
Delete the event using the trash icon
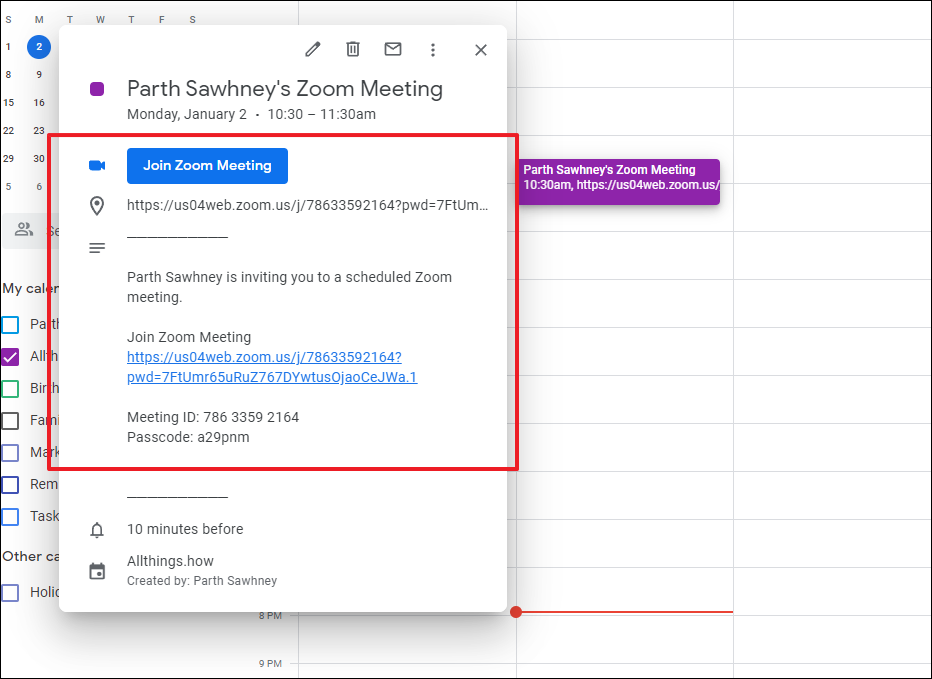(x=353, y=49)
